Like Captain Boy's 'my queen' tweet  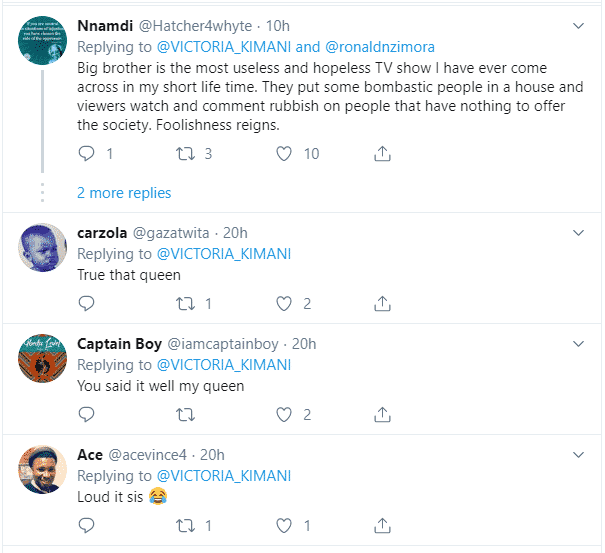(x=284, y=414)
